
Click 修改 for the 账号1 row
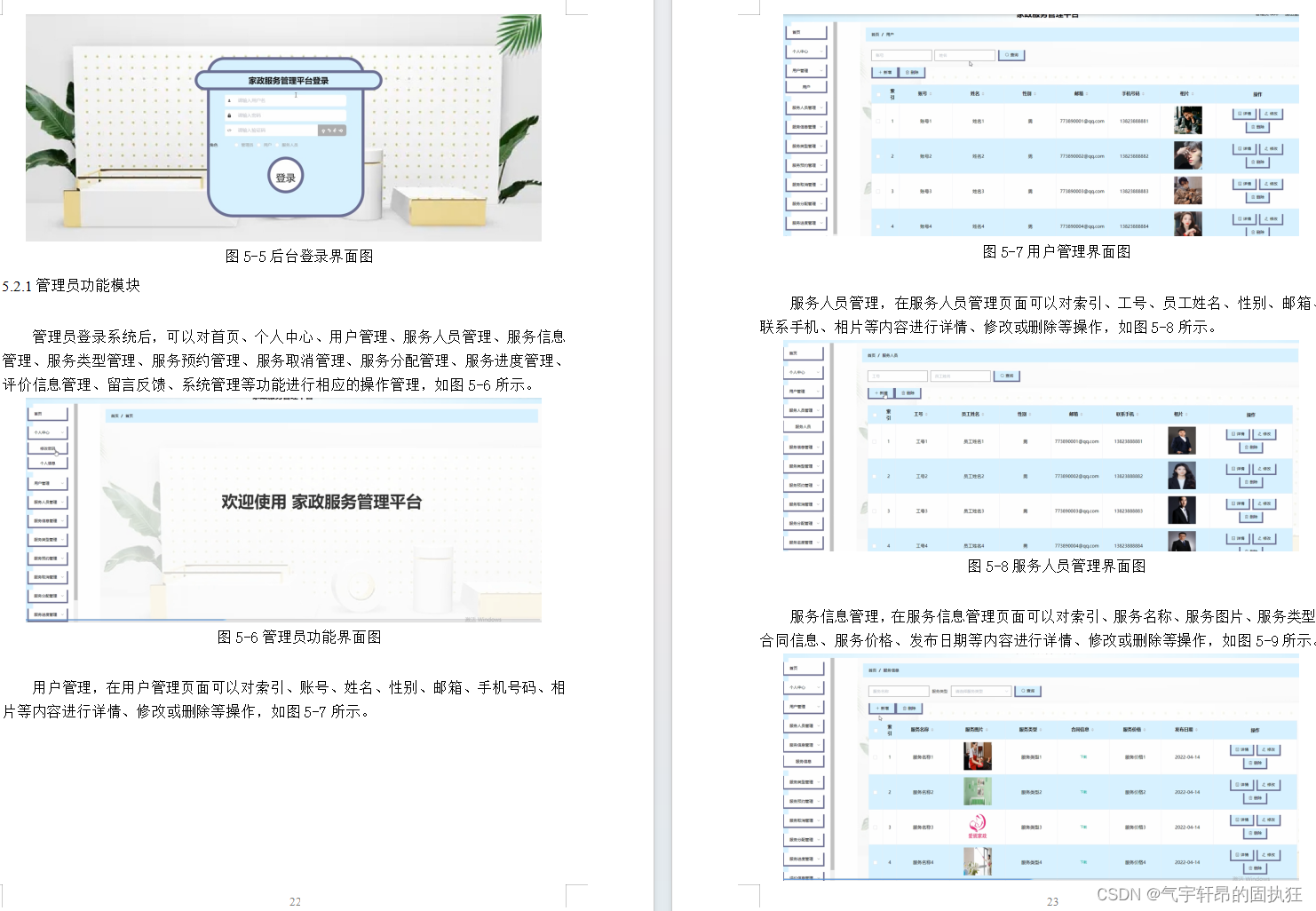[x=1271, y=114]
